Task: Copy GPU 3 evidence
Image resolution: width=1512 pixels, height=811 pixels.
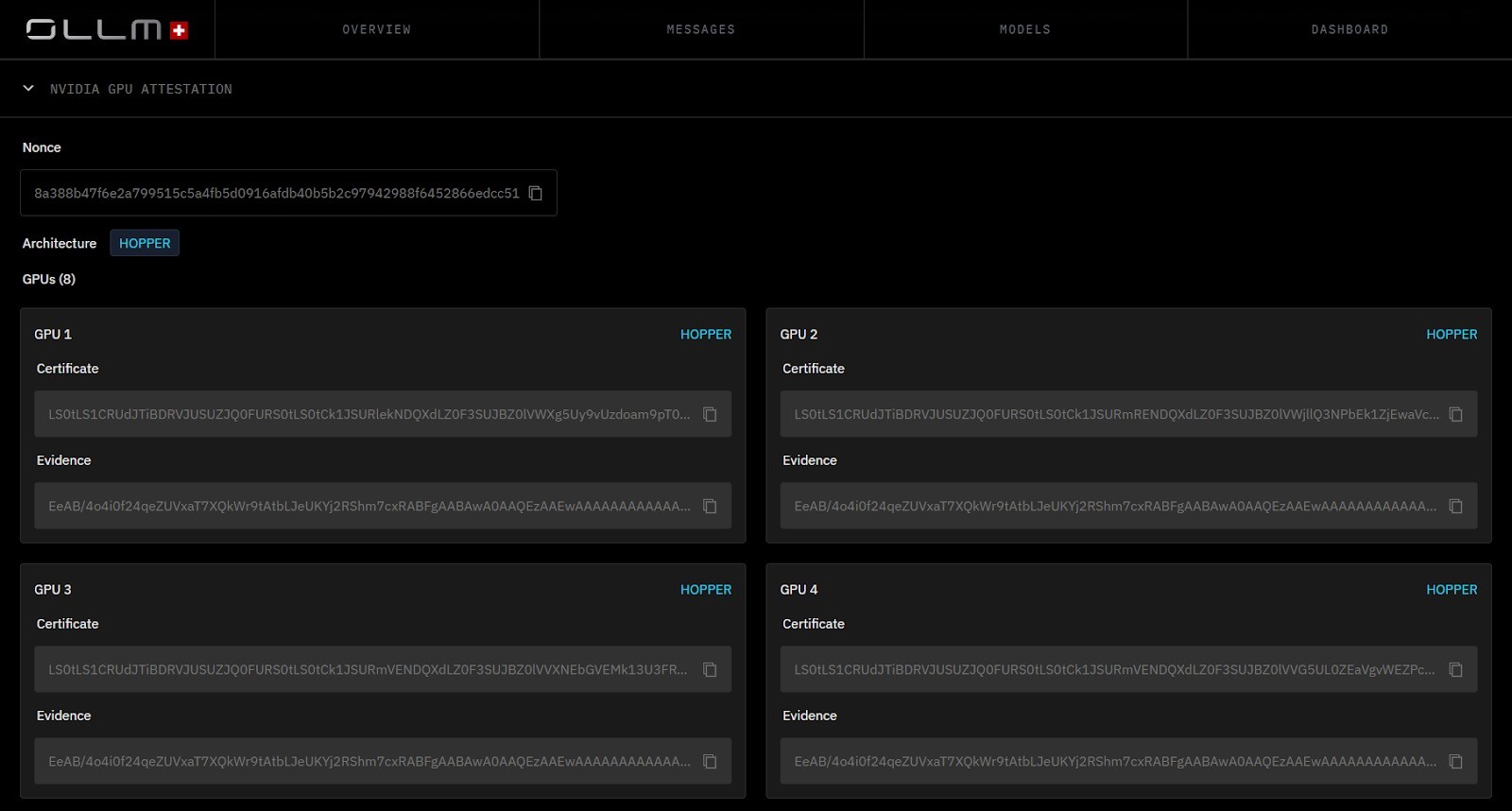Action: (710, 761)
